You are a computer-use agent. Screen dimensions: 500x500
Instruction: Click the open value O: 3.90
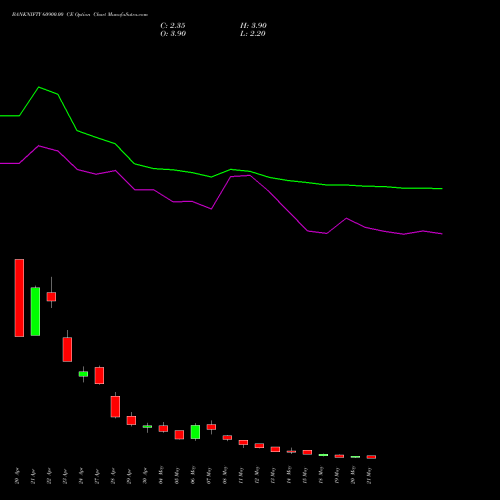pyautogui.click(x=173, y=34)
